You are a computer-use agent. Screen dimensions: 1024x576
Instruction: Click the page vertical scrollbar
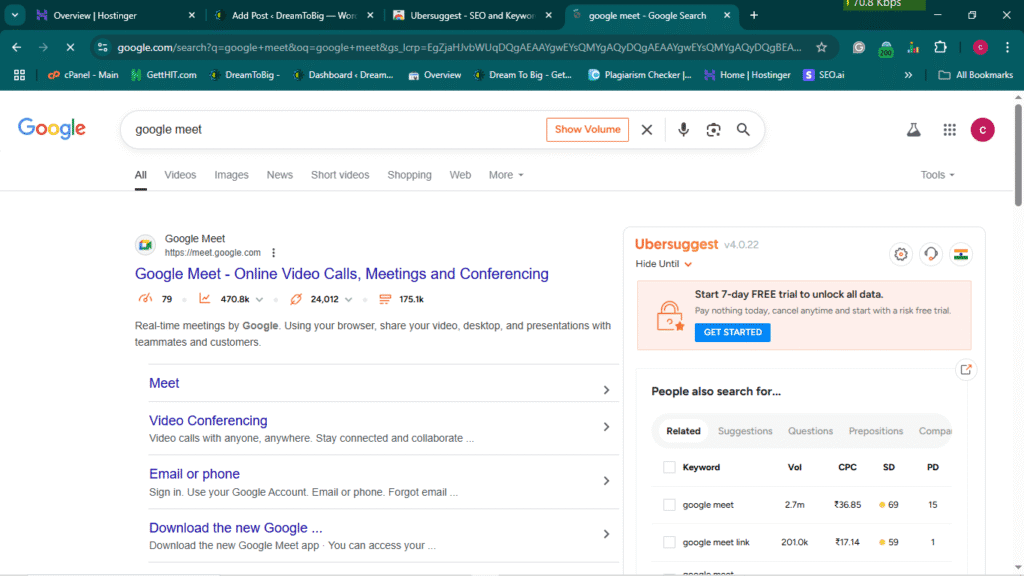(x=1017, y=300)
